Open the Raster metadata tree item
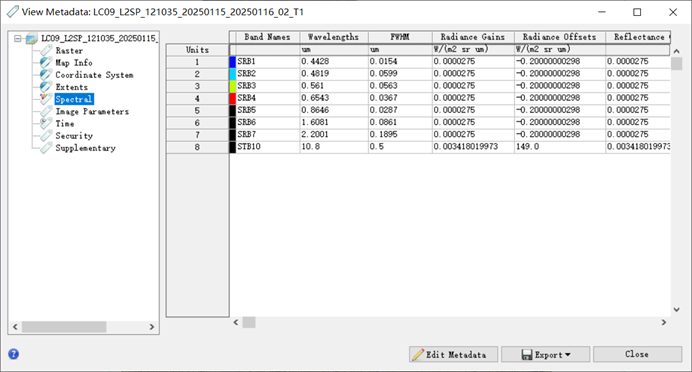This screenshot has width=692, height=372. tap(69, 50)
